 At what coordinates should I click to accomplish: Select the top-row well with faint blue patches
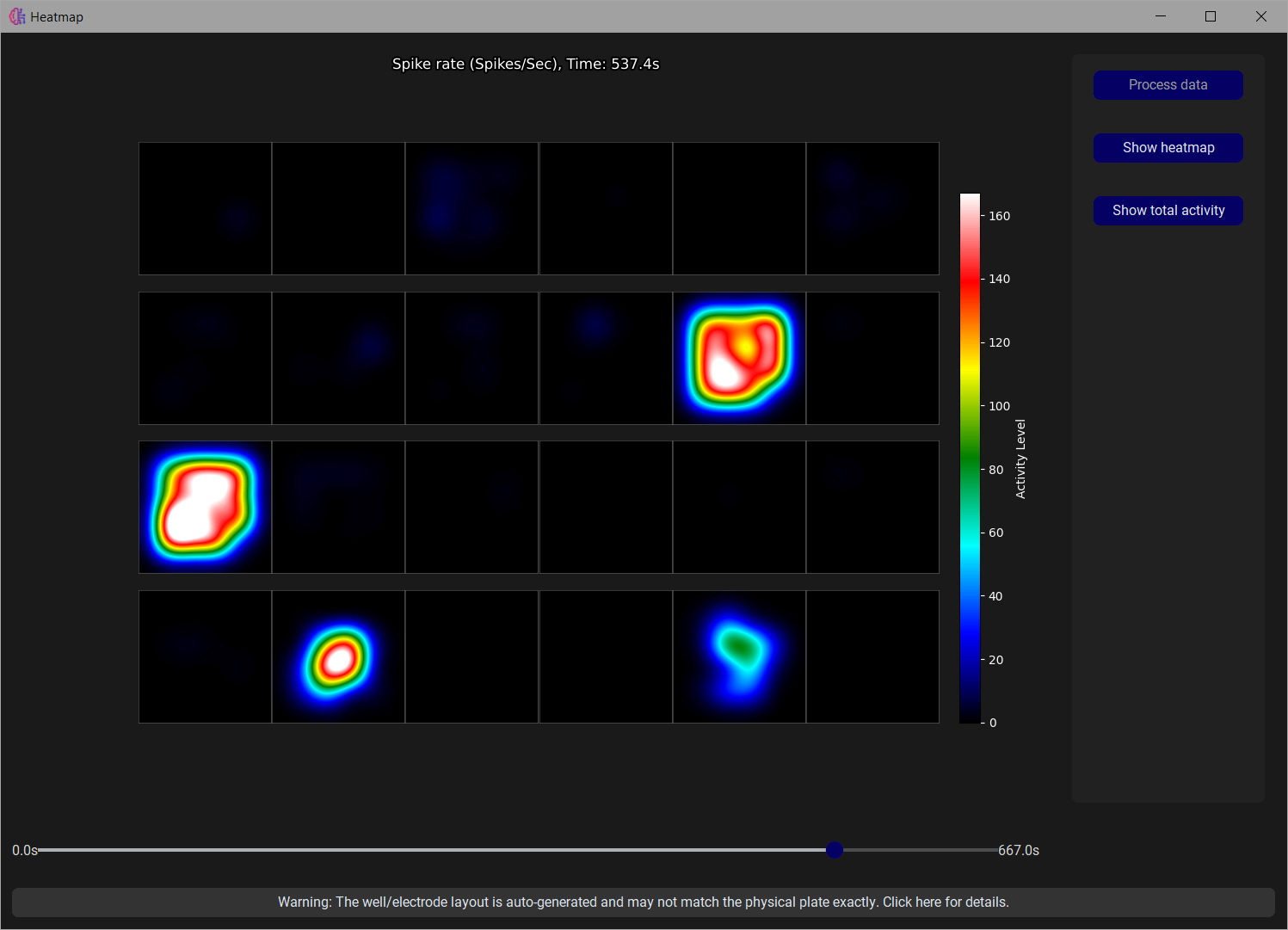pos(471,209)
